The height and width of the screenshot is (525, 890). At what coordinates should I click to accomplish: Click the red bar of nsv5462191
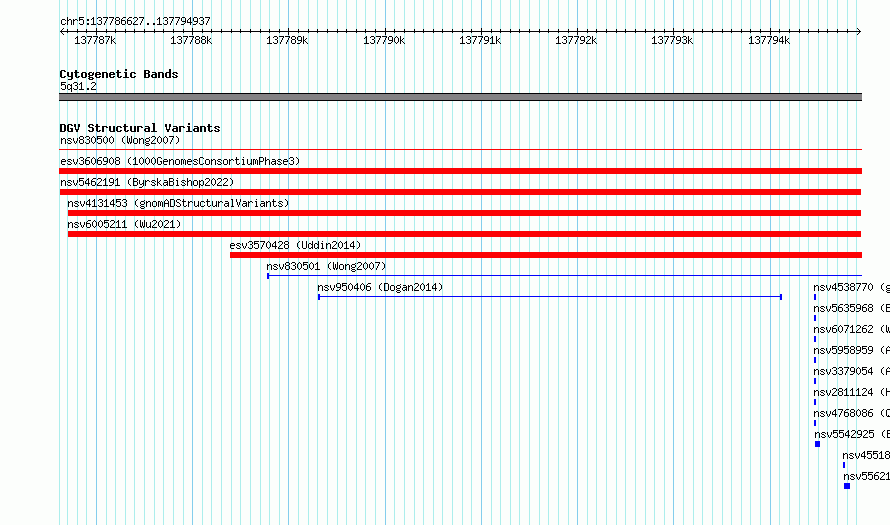tap(460, 192)
